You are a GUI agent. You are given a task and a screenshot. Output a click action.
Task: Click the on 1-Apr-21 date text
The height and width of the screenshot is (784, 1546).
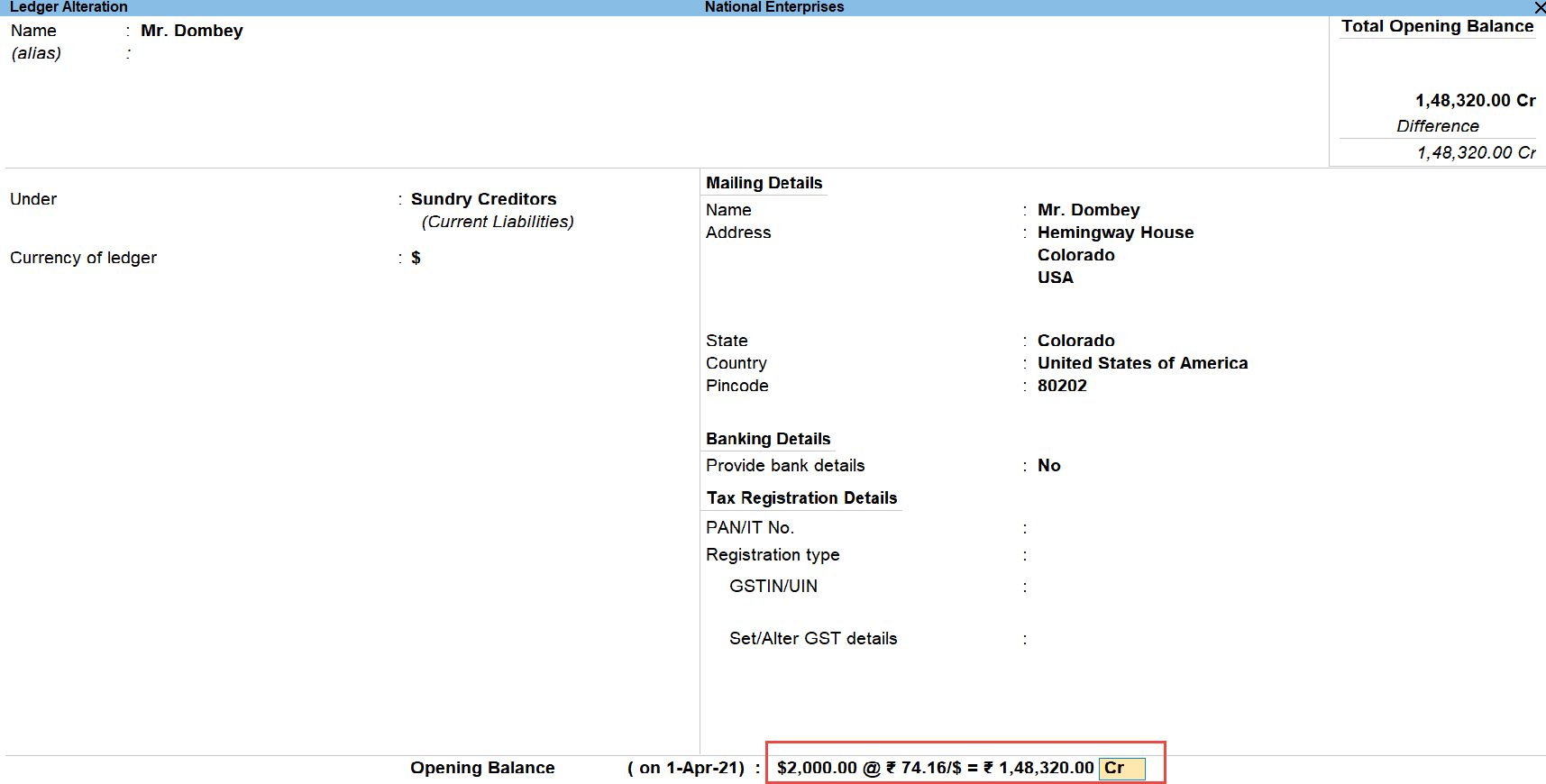coord(686,769)
